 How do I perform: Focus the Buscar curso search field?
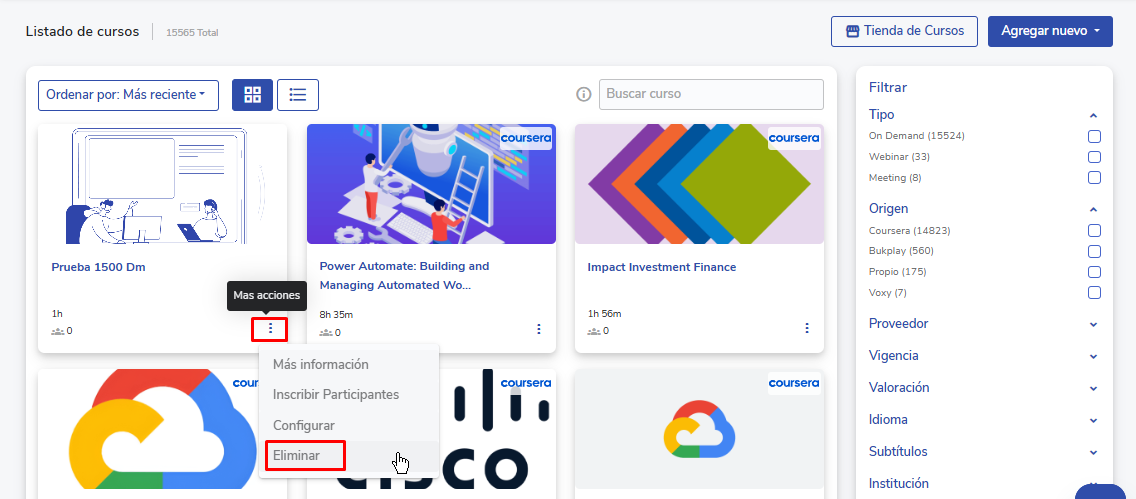(711, 94)
